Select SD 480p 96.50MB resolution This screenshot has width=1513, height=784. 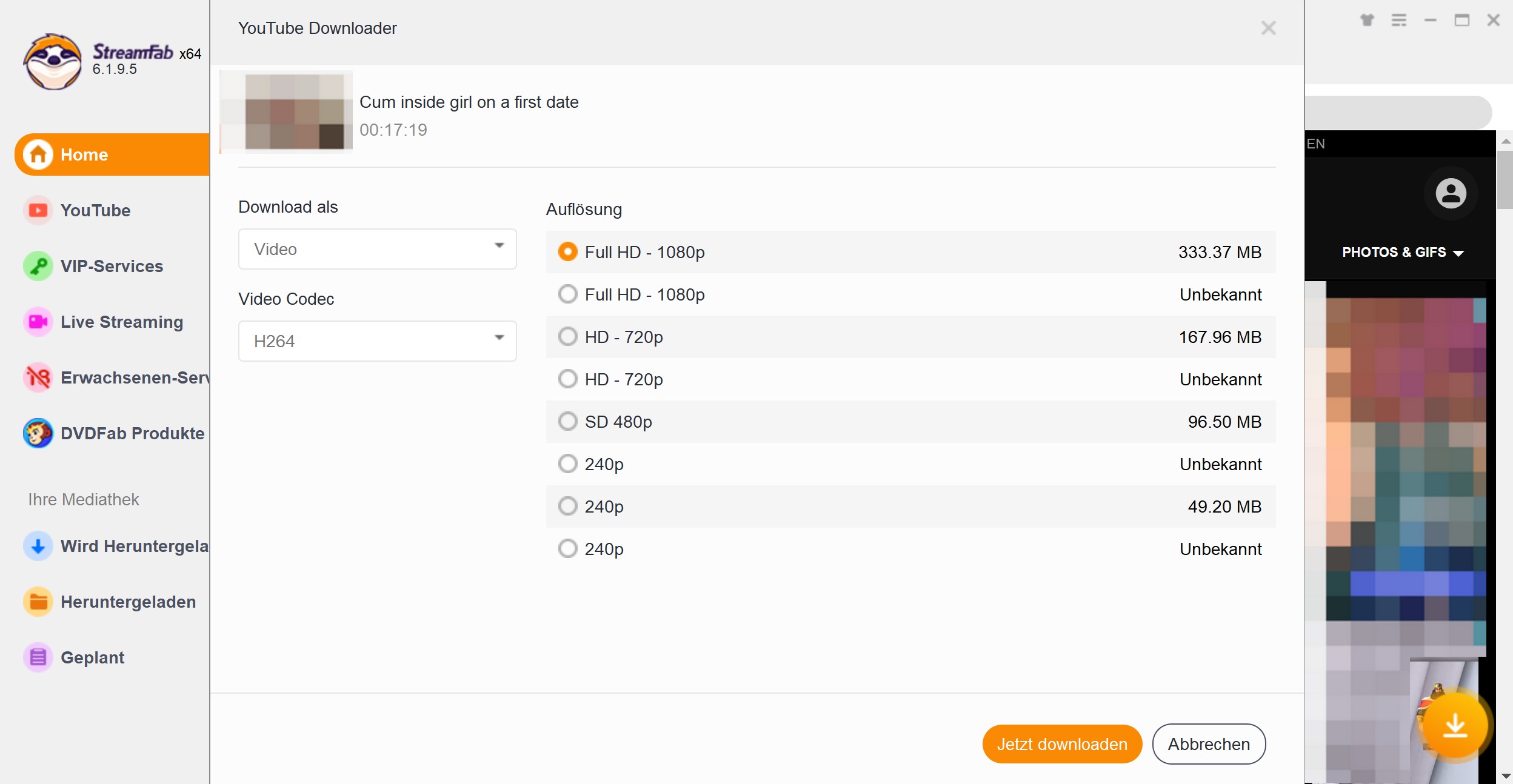coord(566,421)
